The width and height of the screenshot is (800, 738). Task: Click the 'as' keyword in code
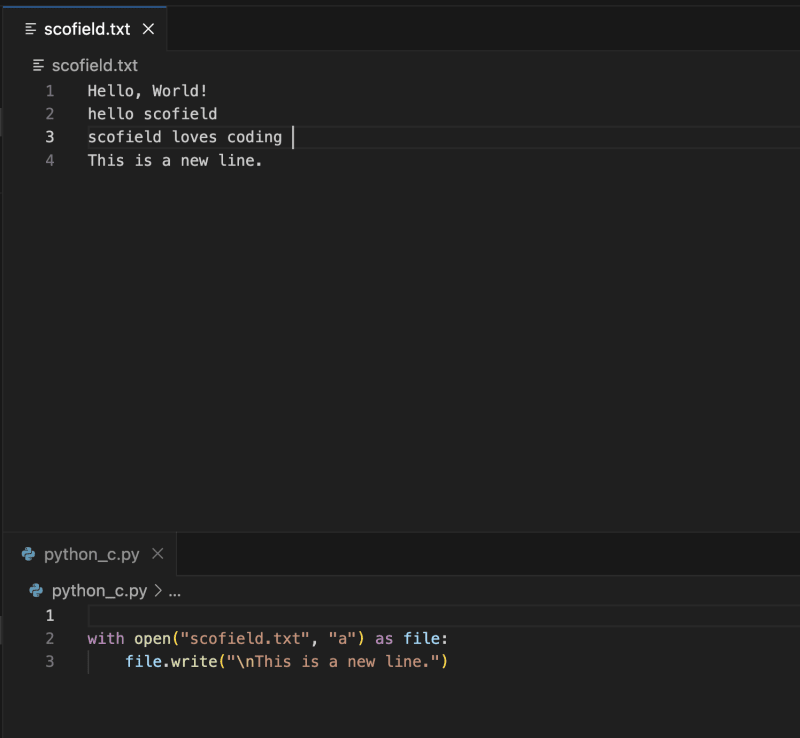(x=384, y=638)
